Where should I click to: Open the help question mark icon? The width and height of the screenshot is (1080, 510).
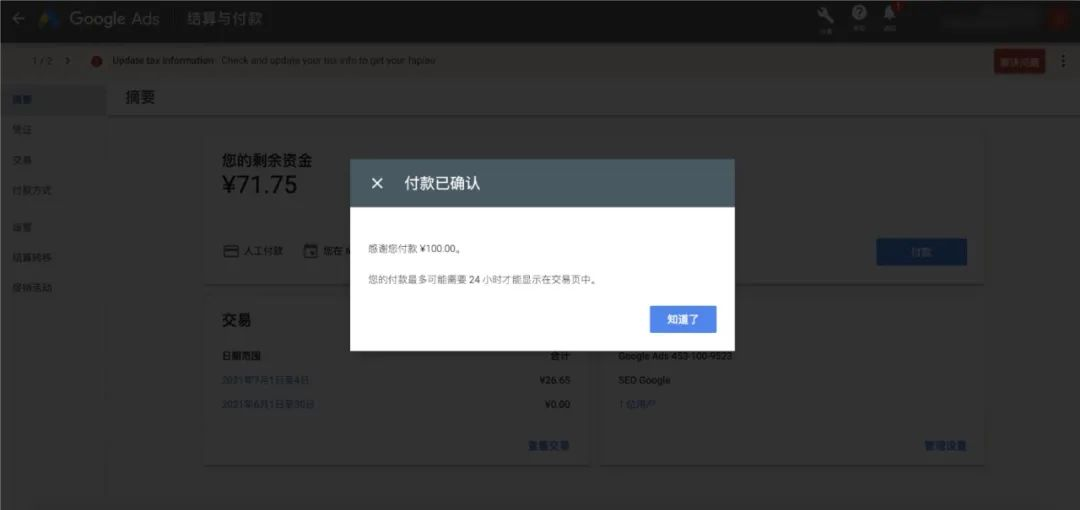[859, 13]
